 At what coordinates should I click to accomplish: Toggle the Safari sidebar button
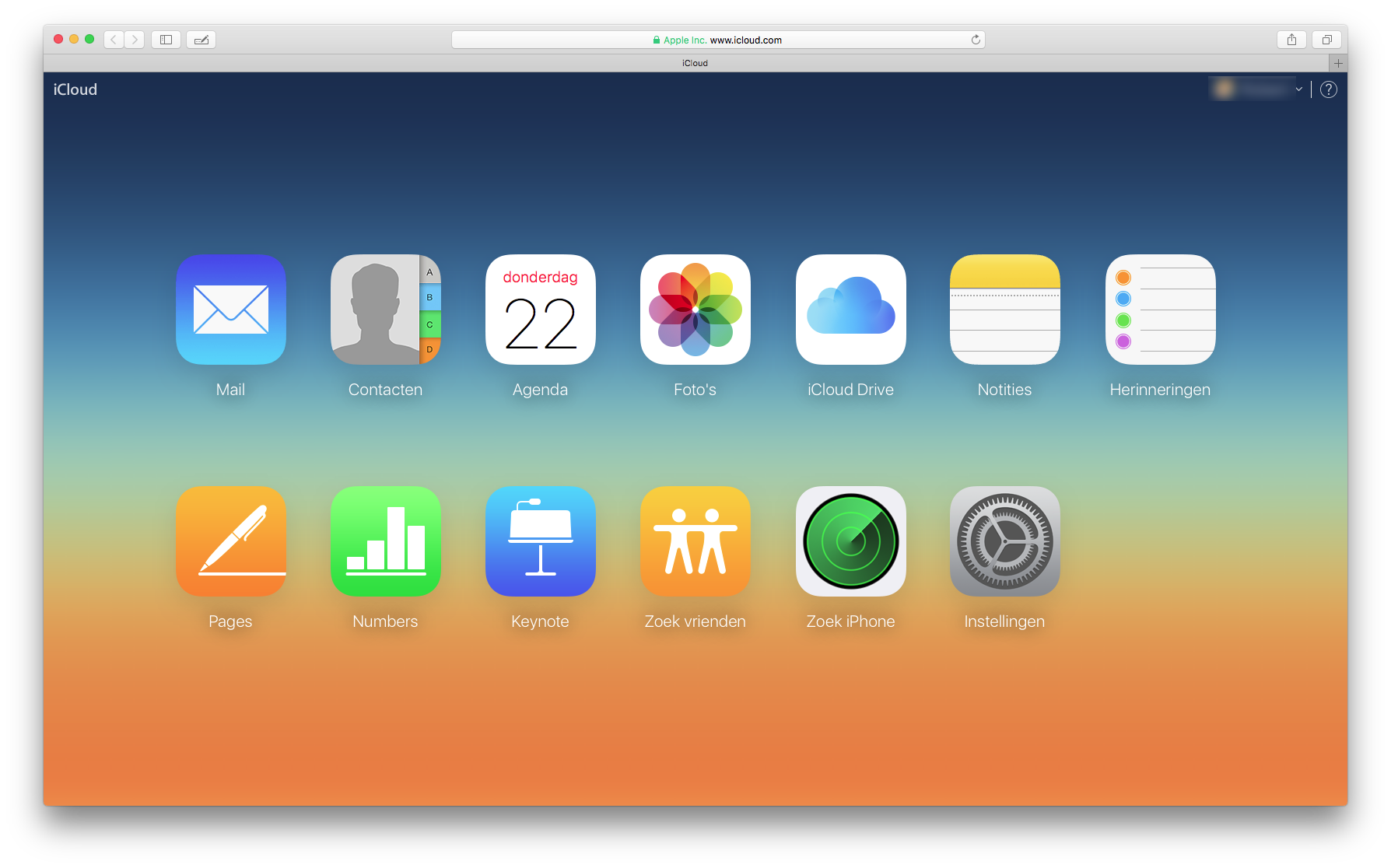pos(166,40)
